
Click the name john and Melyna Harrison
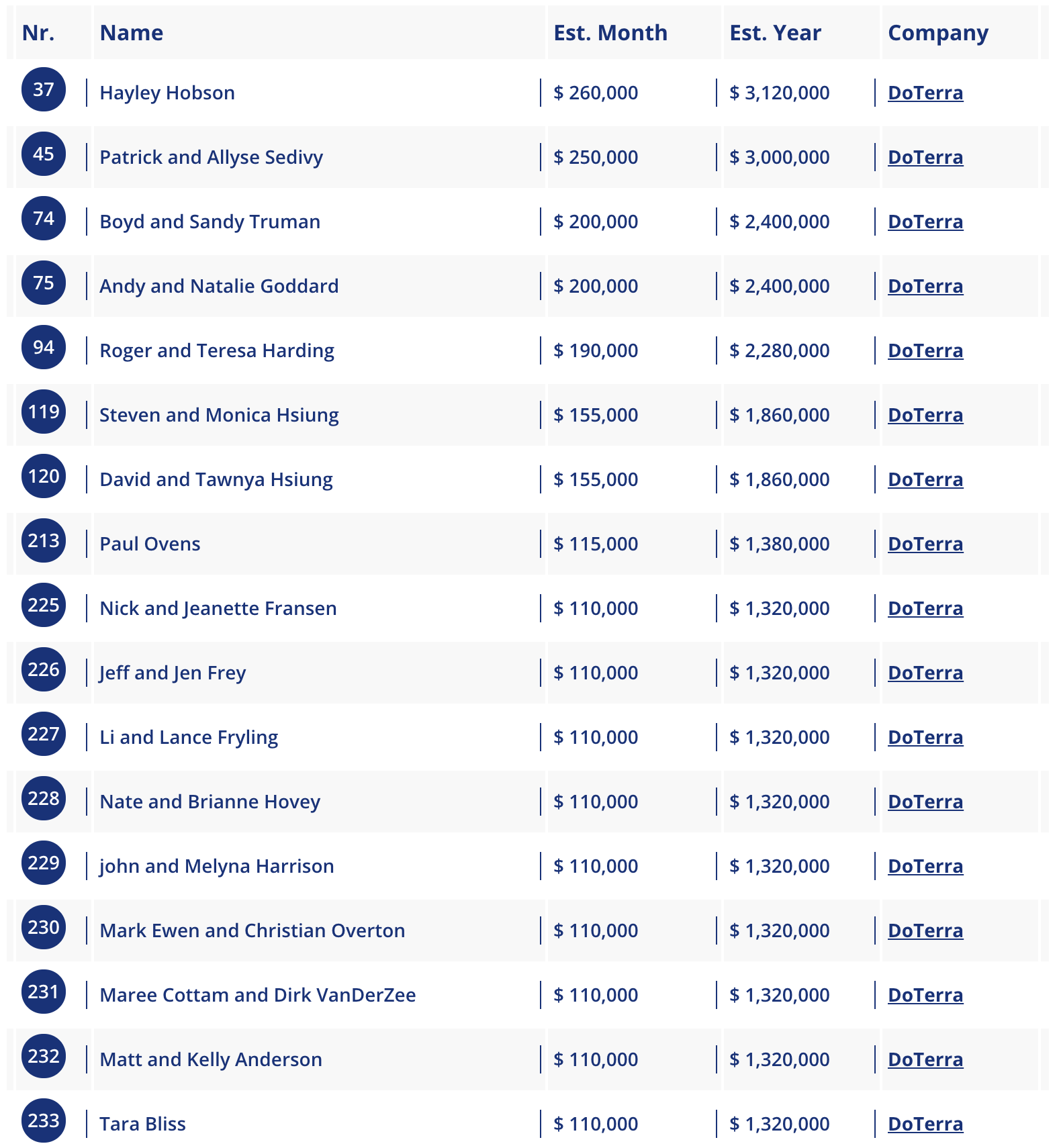click(217, 866)
